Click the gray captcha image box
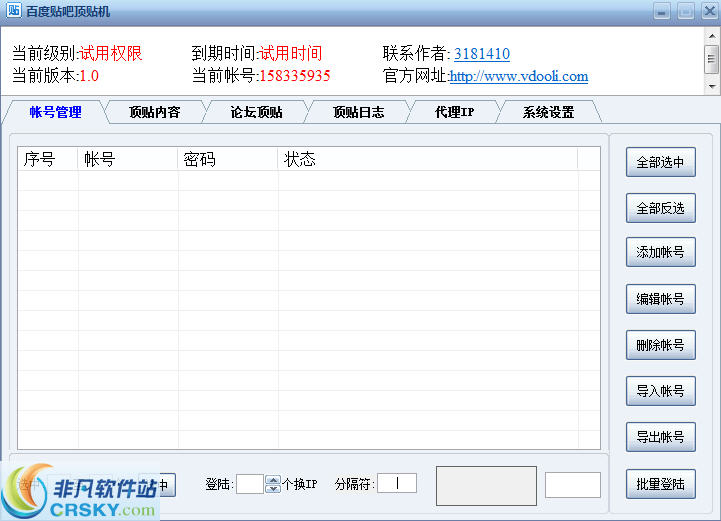Screen dimensions: 721x521 point(486,486)
